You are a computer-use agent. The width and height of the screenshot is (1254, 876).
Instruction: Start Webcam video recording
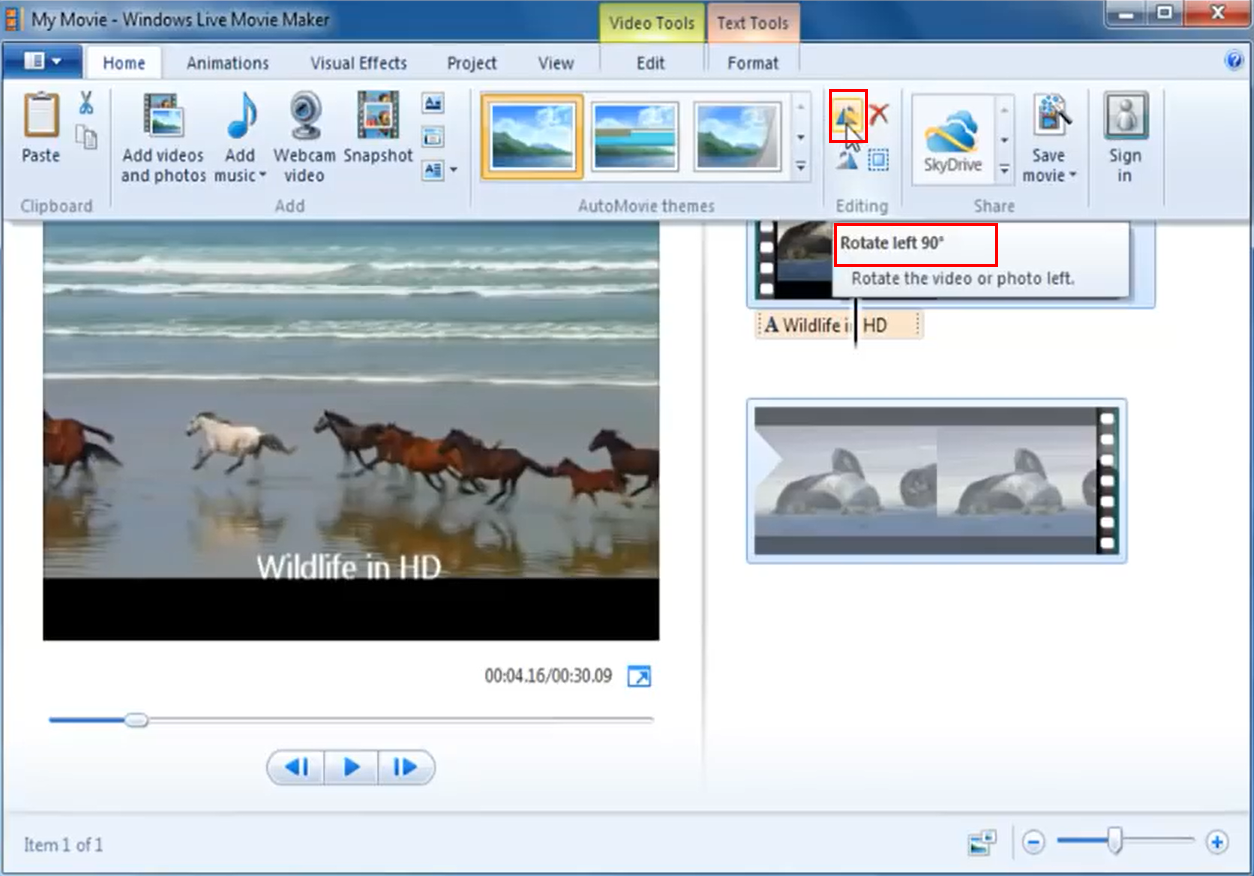[304, 138]
